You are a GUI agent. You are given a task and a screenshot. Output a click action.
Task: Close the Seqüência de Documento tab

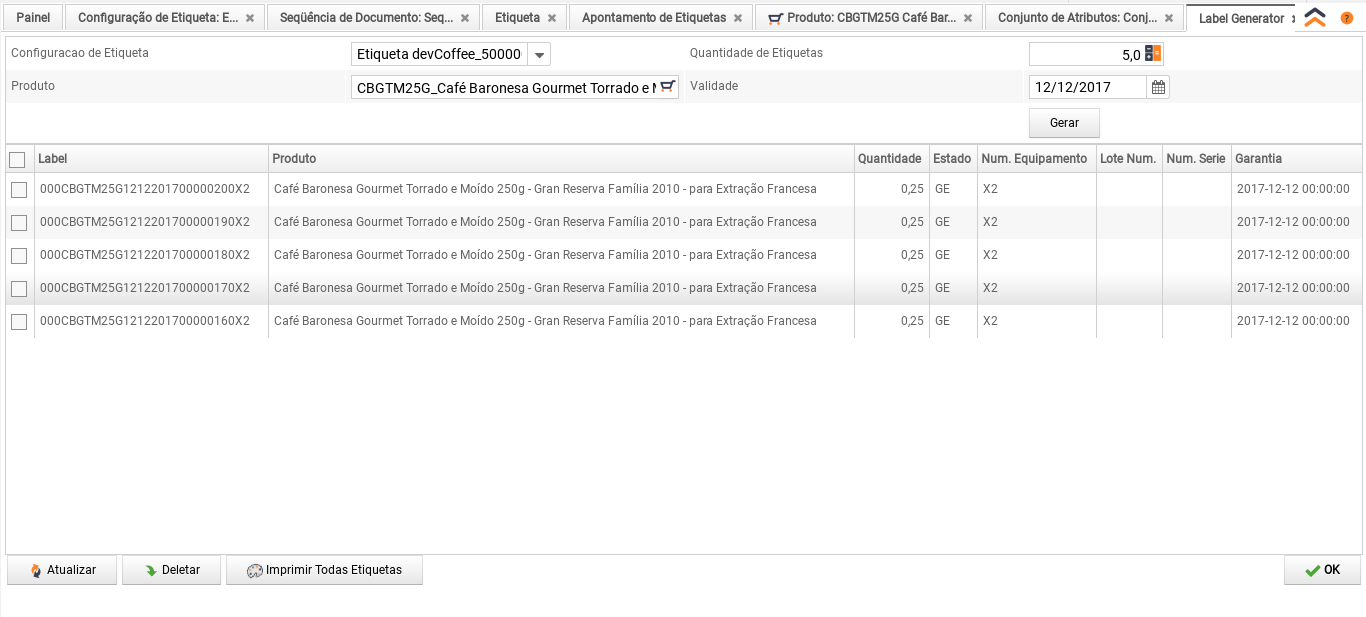(465, 18)
